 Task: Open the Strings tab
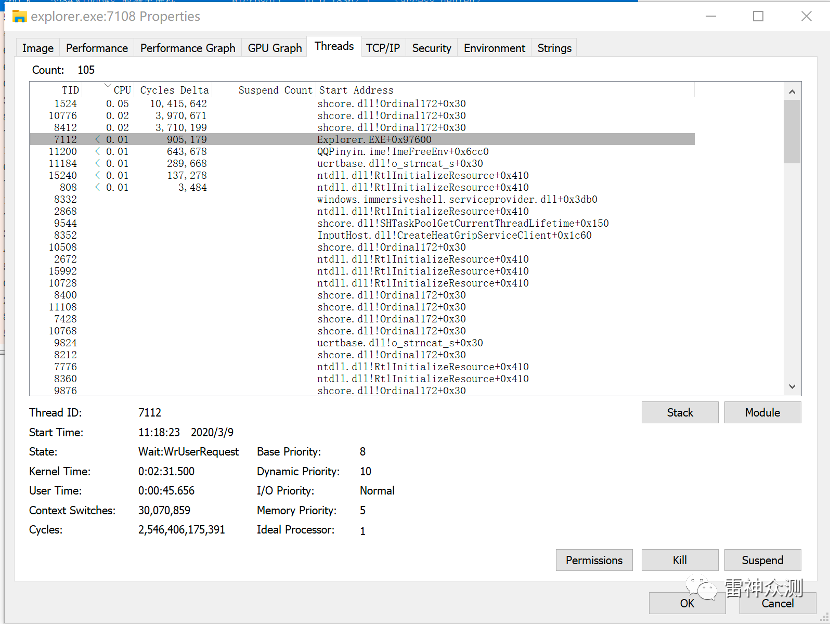click(x=554, y=48)
